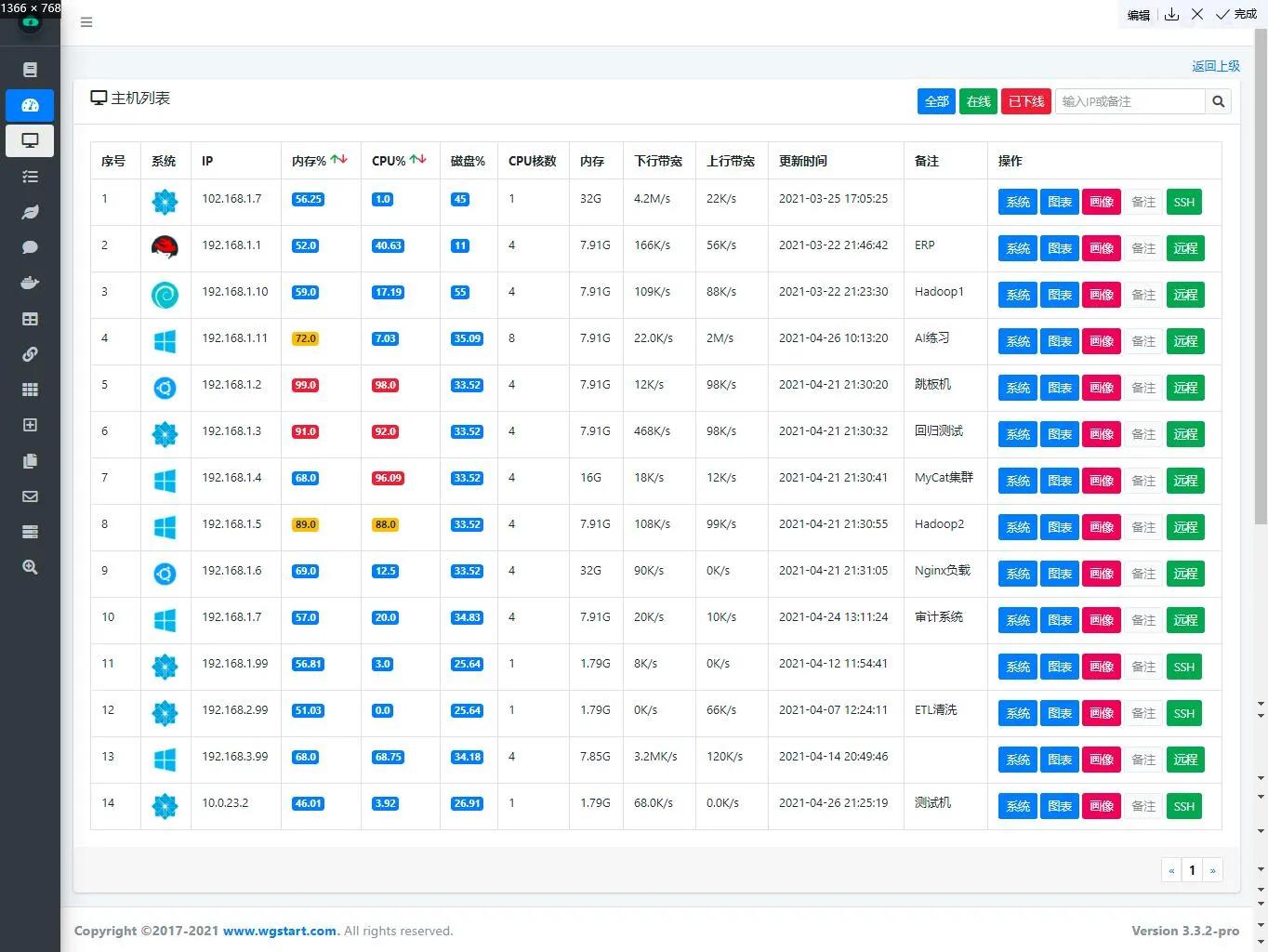Viewport: 1268px width, 952px height.
Task: Sort the 内存% column using its arrows
Action: point(339,158)
